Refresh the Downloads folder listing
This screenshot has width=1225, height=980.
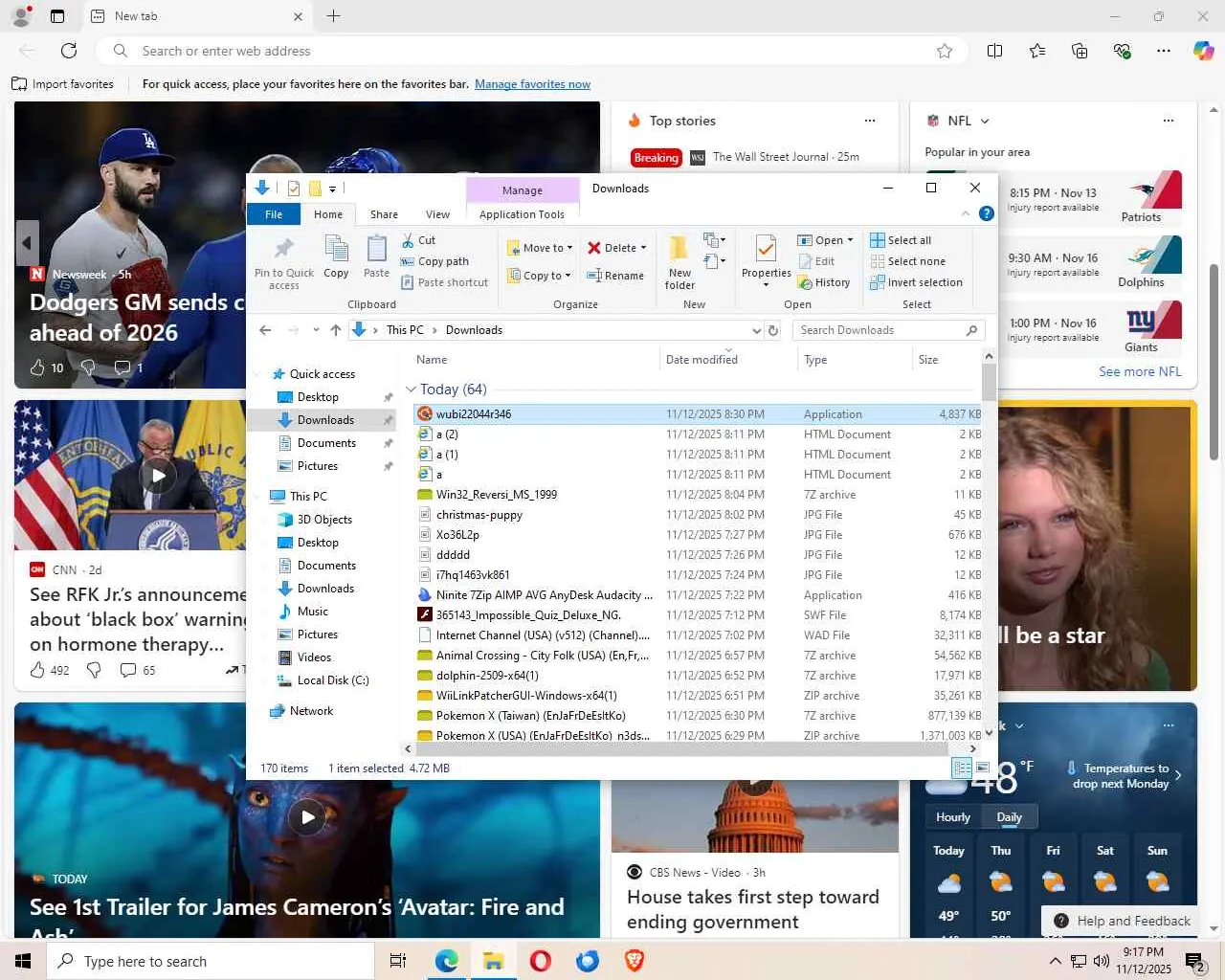(773, 330)
